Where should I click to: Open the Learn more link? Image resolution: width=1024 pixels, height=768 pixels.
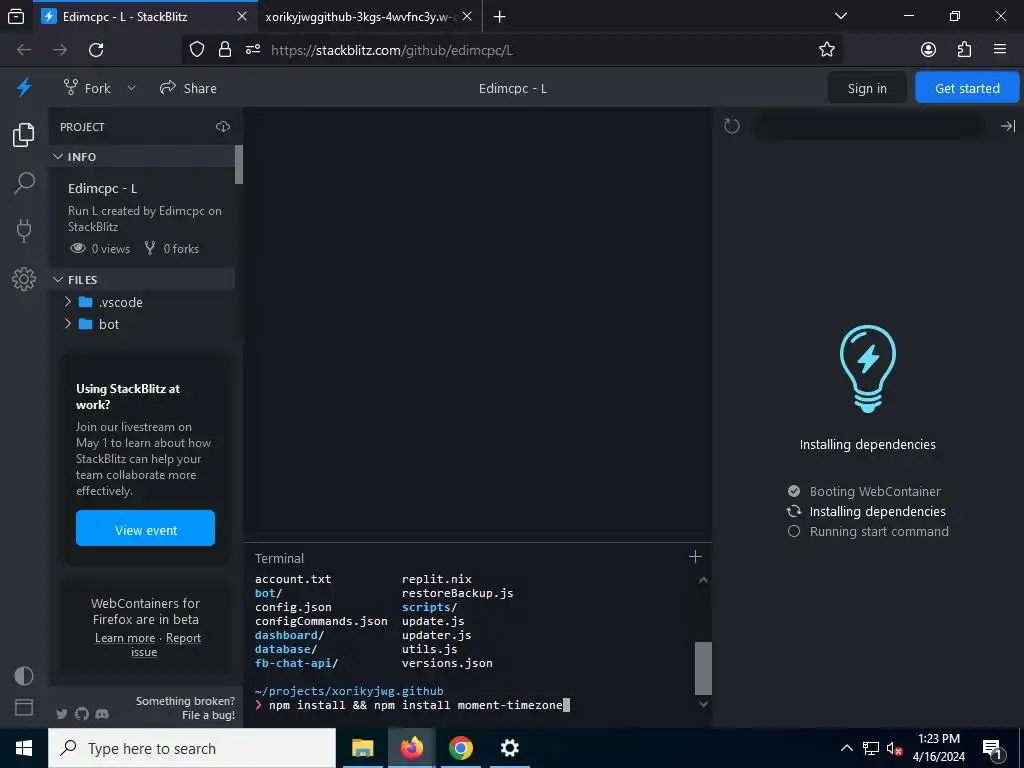[x=125, y=638]
